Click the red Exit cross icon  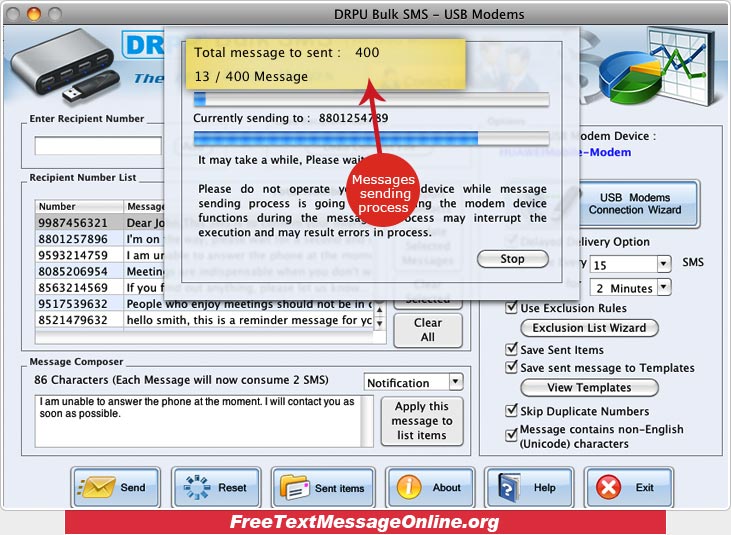pos(608,487)
